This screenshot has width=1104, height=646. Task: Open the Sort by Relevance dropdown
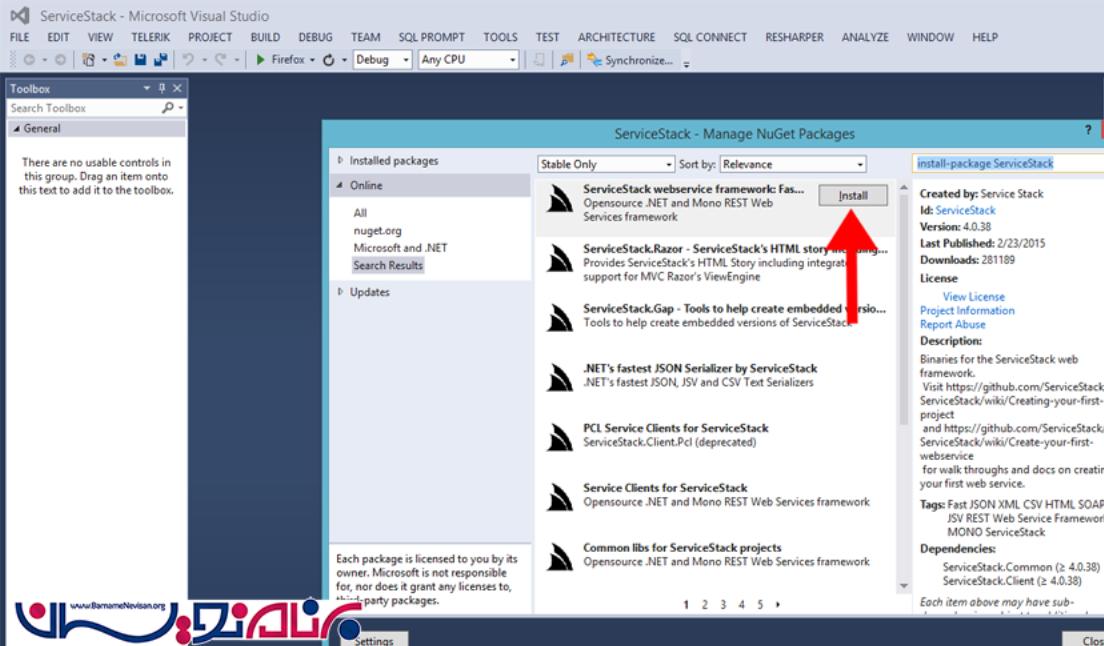pyautogui.click(x=793, y=164)
